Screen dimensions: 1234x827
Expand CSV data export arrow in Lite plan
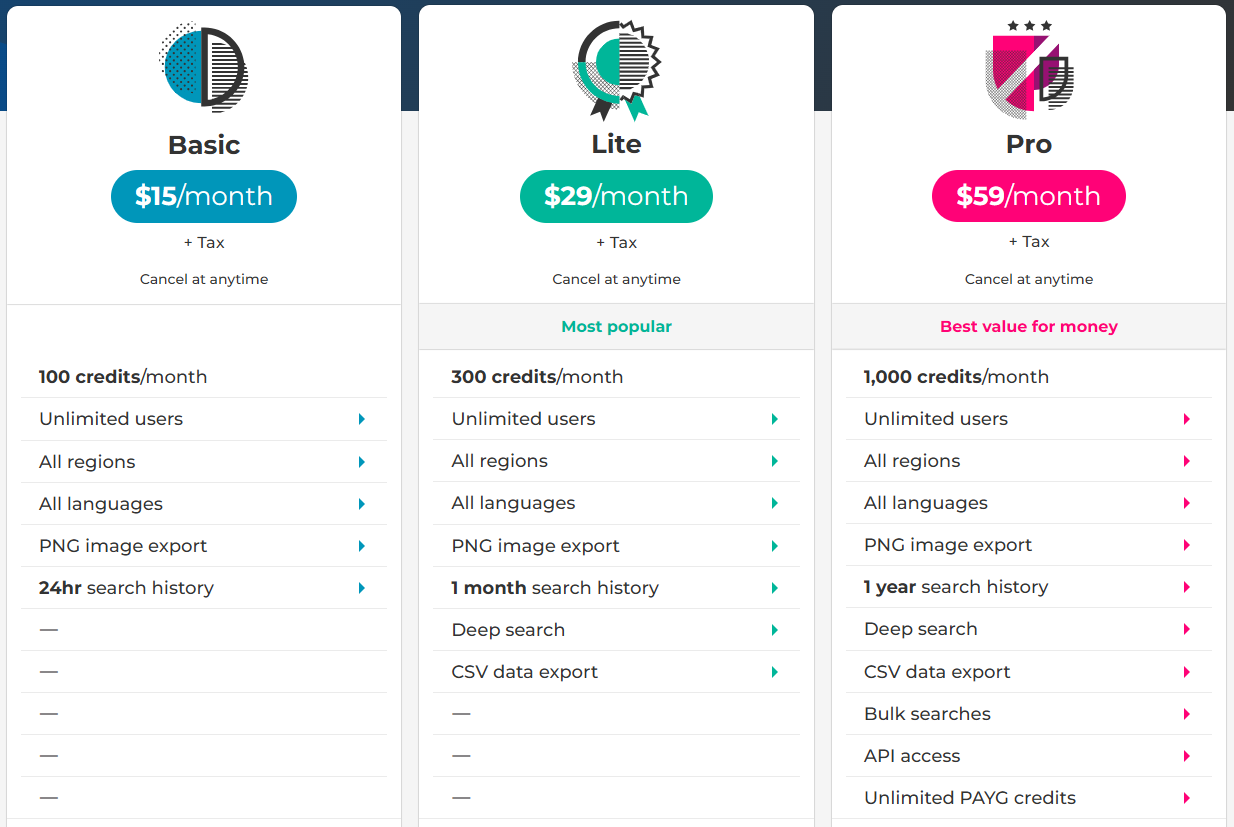(775, 672)
